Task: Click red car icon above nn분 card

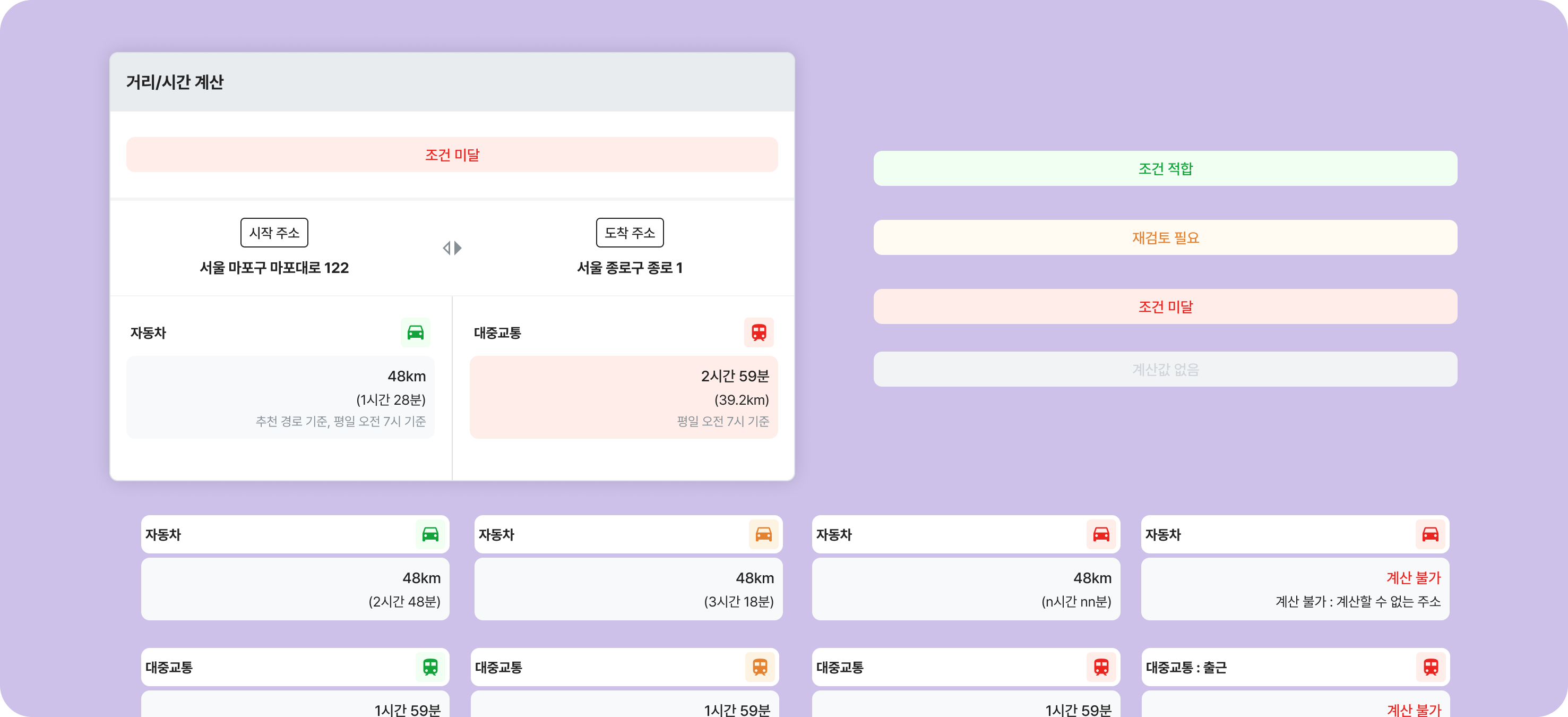Action: tap(1101, 534)
